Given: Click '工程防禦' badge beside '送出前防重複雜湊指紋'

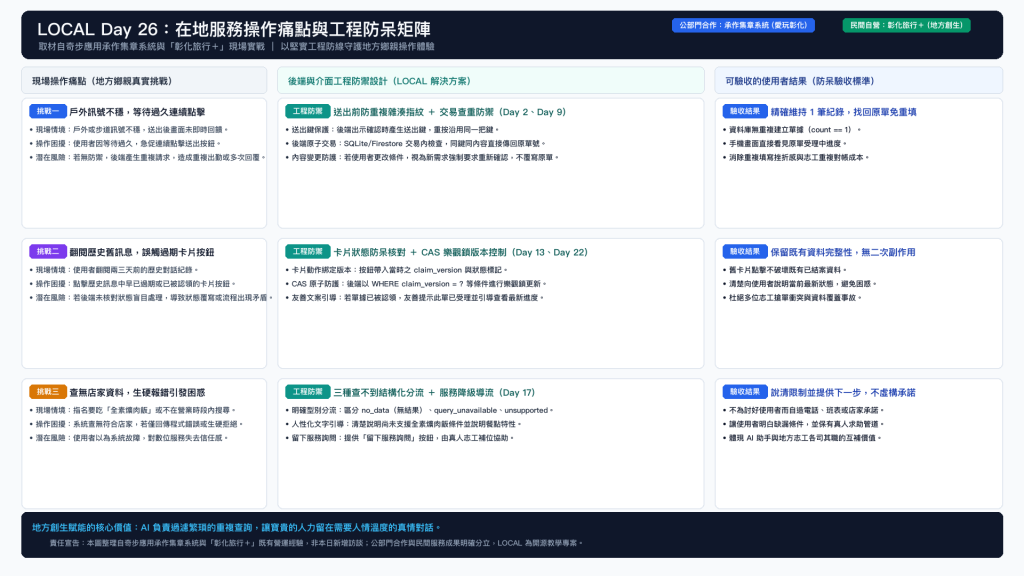Looking at the screenshot, I should click(308, 111).
